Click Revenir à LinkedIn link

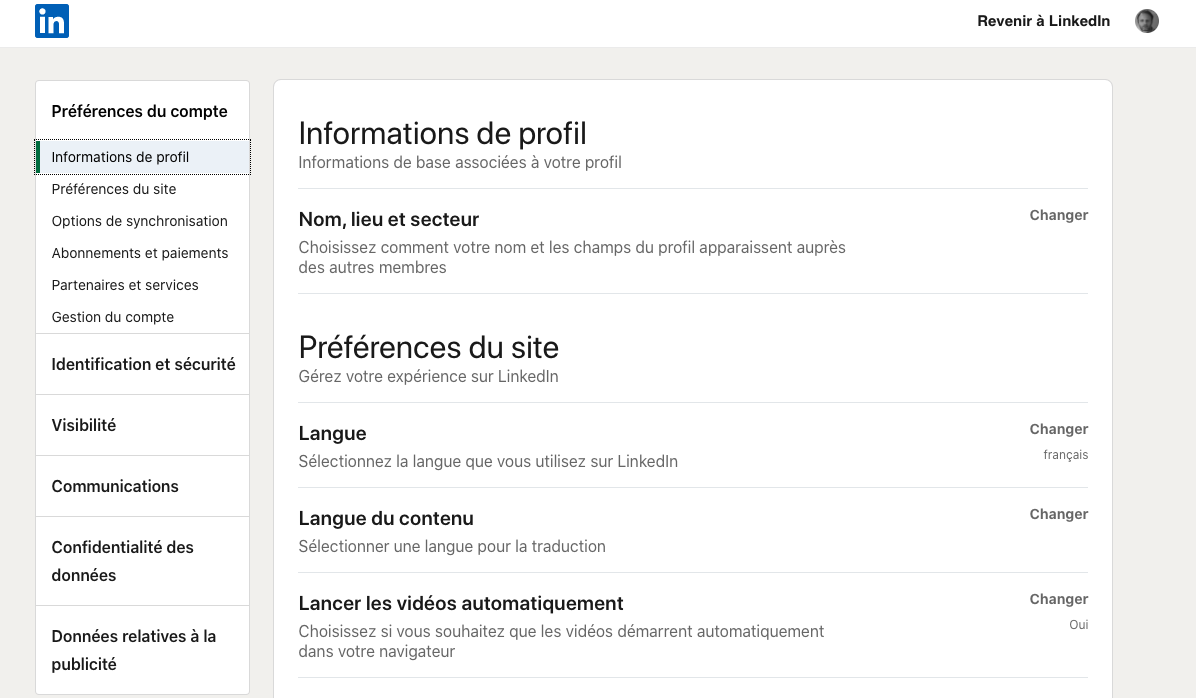pyautogui.click(x=1043, y=21)
